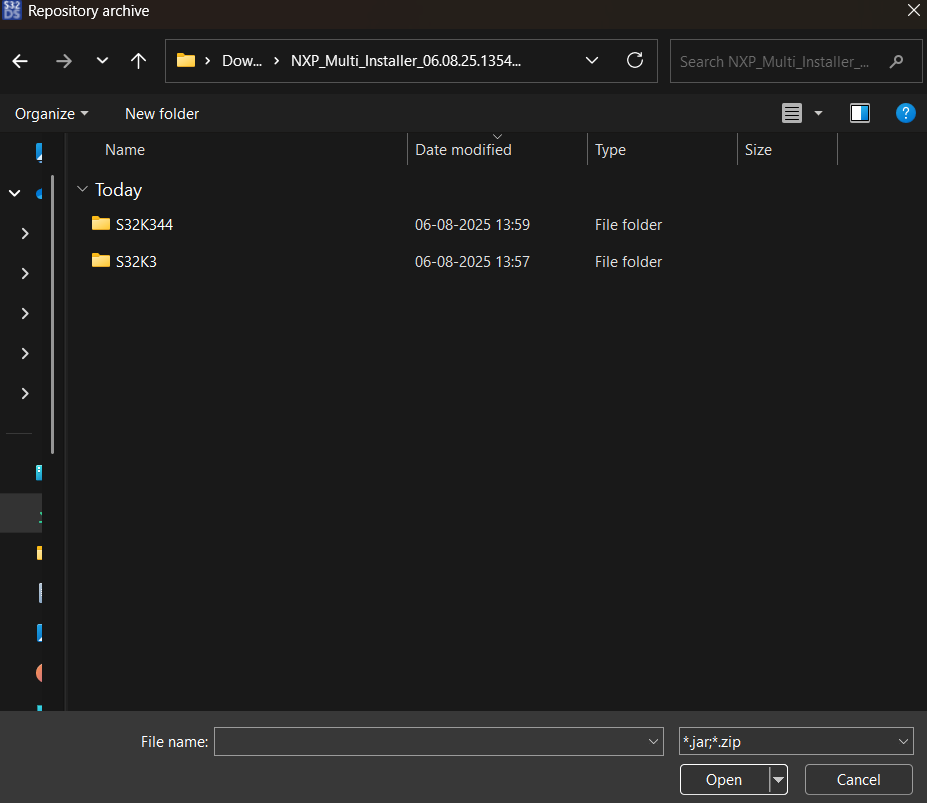The height and width of the screenshot is (803, 927).
Task: Expand the address bar history dropdown
Action: click(x=592, y=60)
